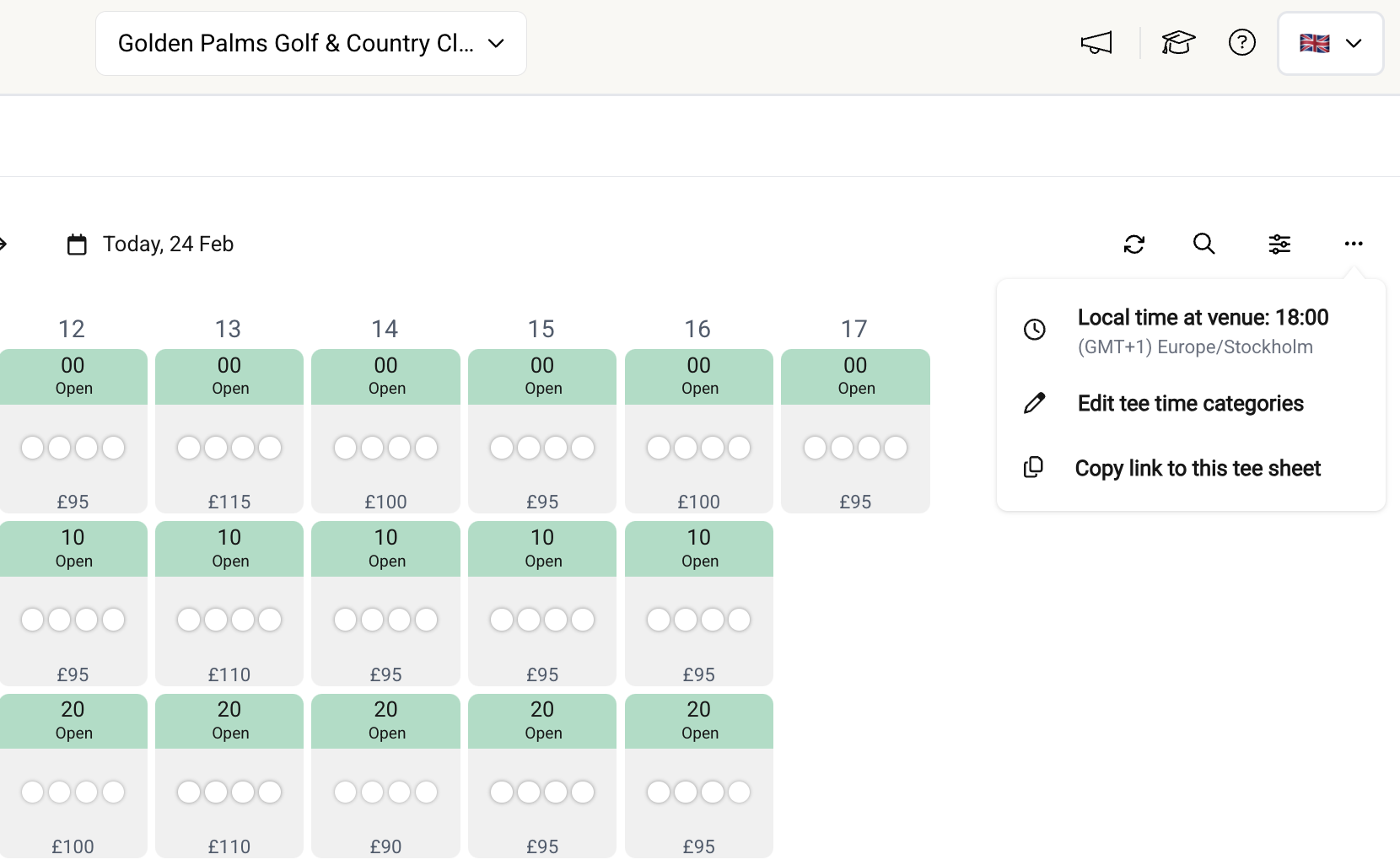Open the announcements megaphone icon

pos(1096,42)
